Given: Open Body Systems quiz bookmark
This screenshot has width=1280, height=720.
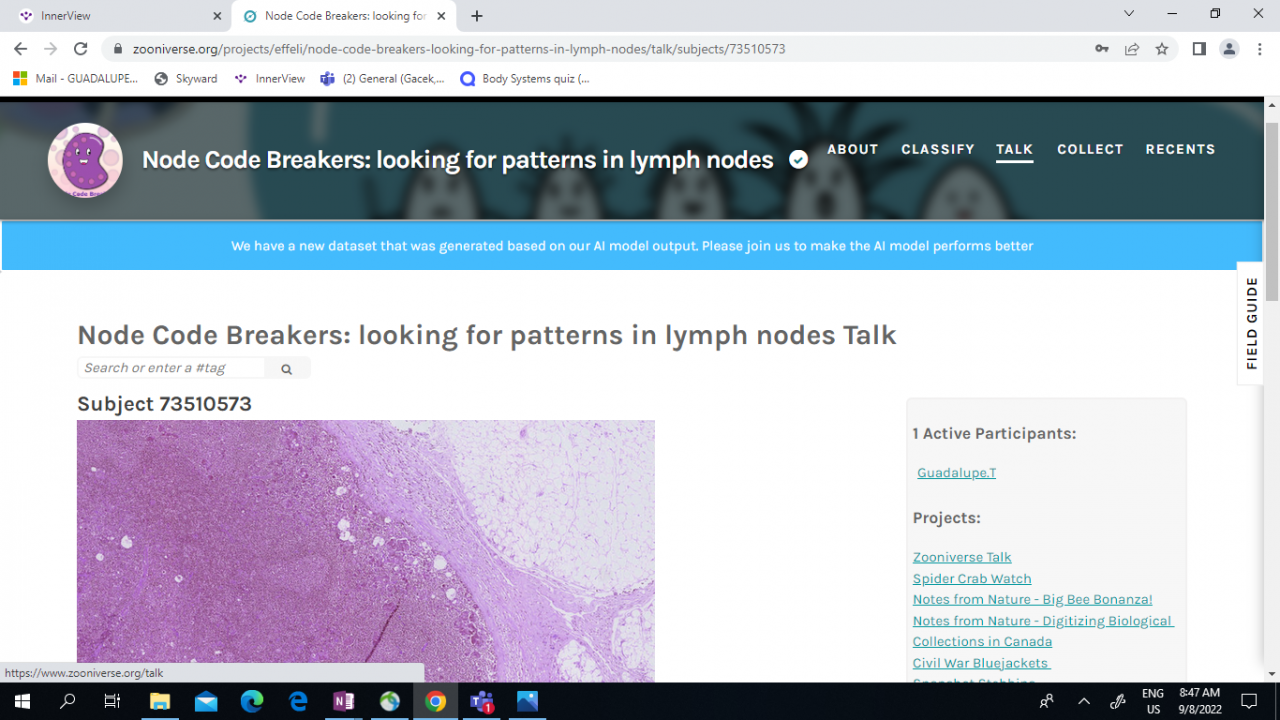Looking at the screenshot, I should [x=525, y=79].
